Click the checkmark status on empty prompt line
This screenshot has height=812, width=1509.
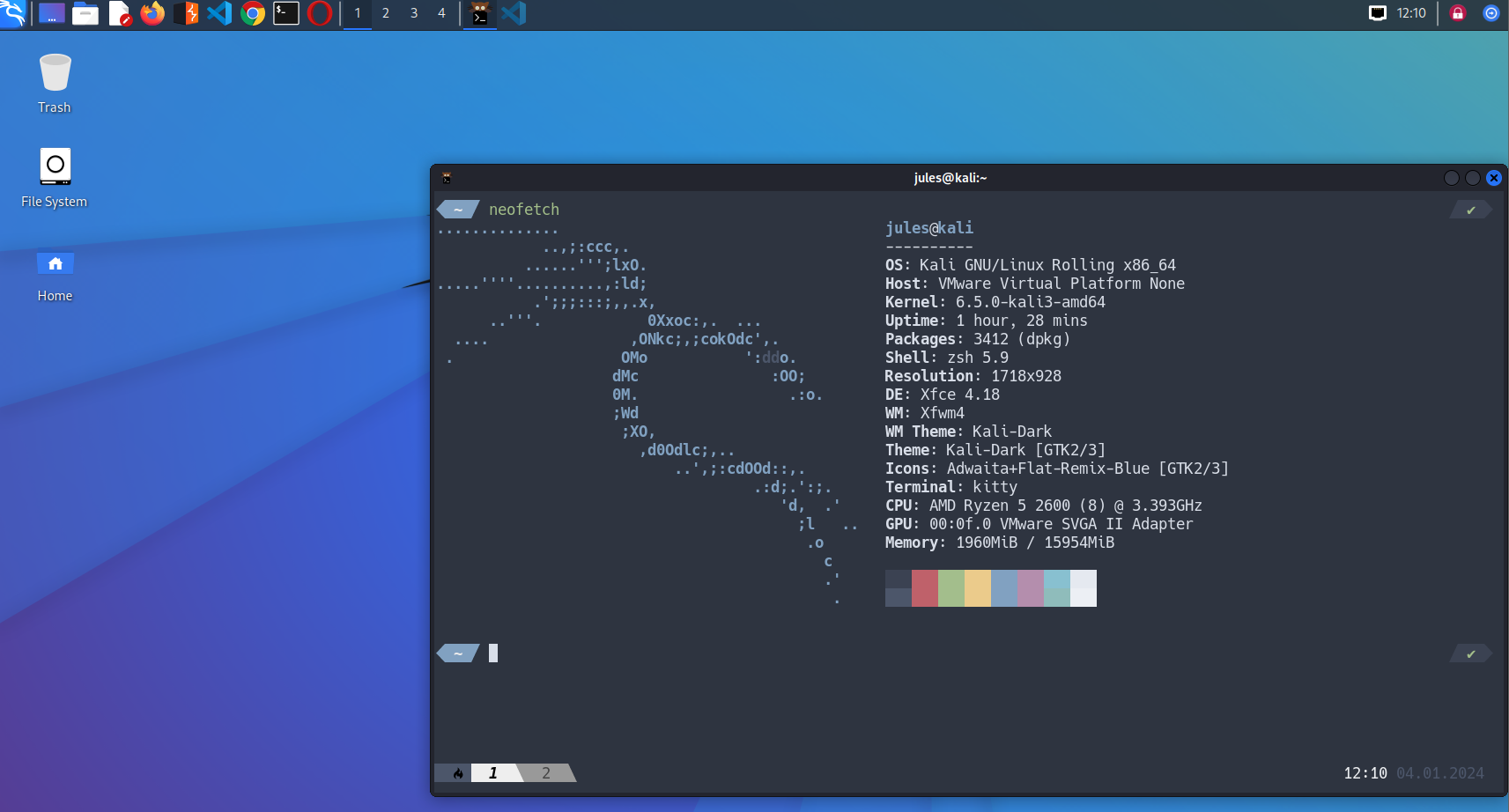pyautogui.click(x=1471, y=653)
